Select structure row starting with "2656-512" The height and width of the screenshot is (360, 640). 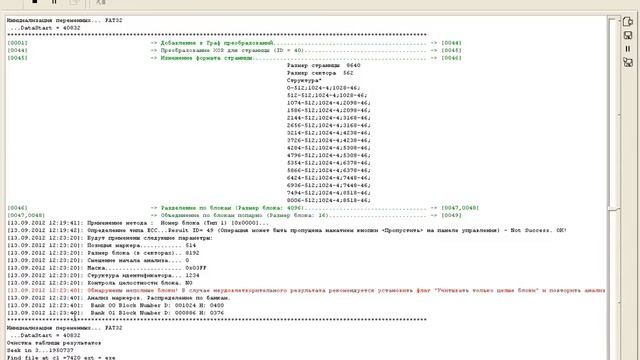click(329, 125)
